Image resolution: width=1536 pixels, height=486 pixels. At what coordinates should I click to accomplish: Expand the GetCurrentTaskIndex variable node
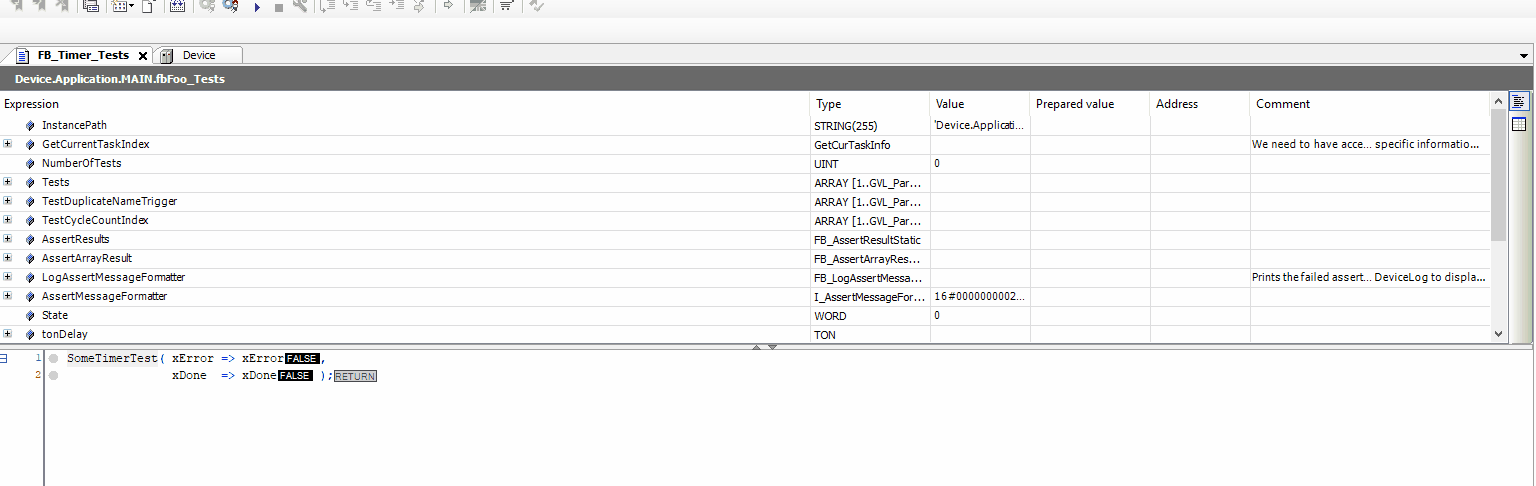(x=8, y=144)
